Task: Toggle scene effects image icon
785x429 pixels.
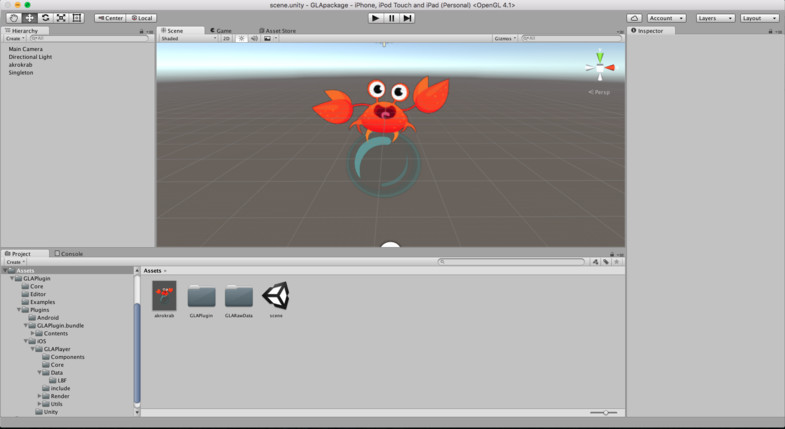Action: coord(269,39)
